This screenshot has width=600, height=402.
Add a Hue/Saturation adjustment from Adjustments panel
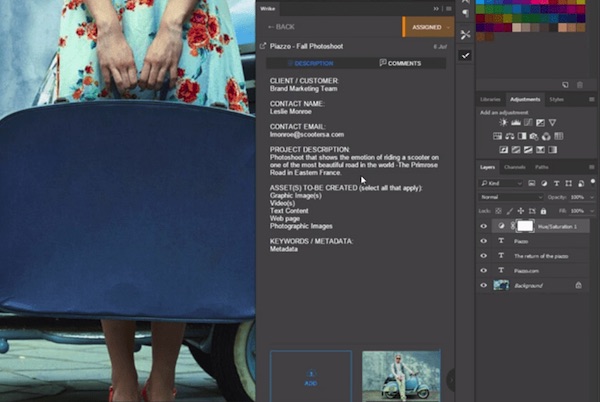point(497,136)
